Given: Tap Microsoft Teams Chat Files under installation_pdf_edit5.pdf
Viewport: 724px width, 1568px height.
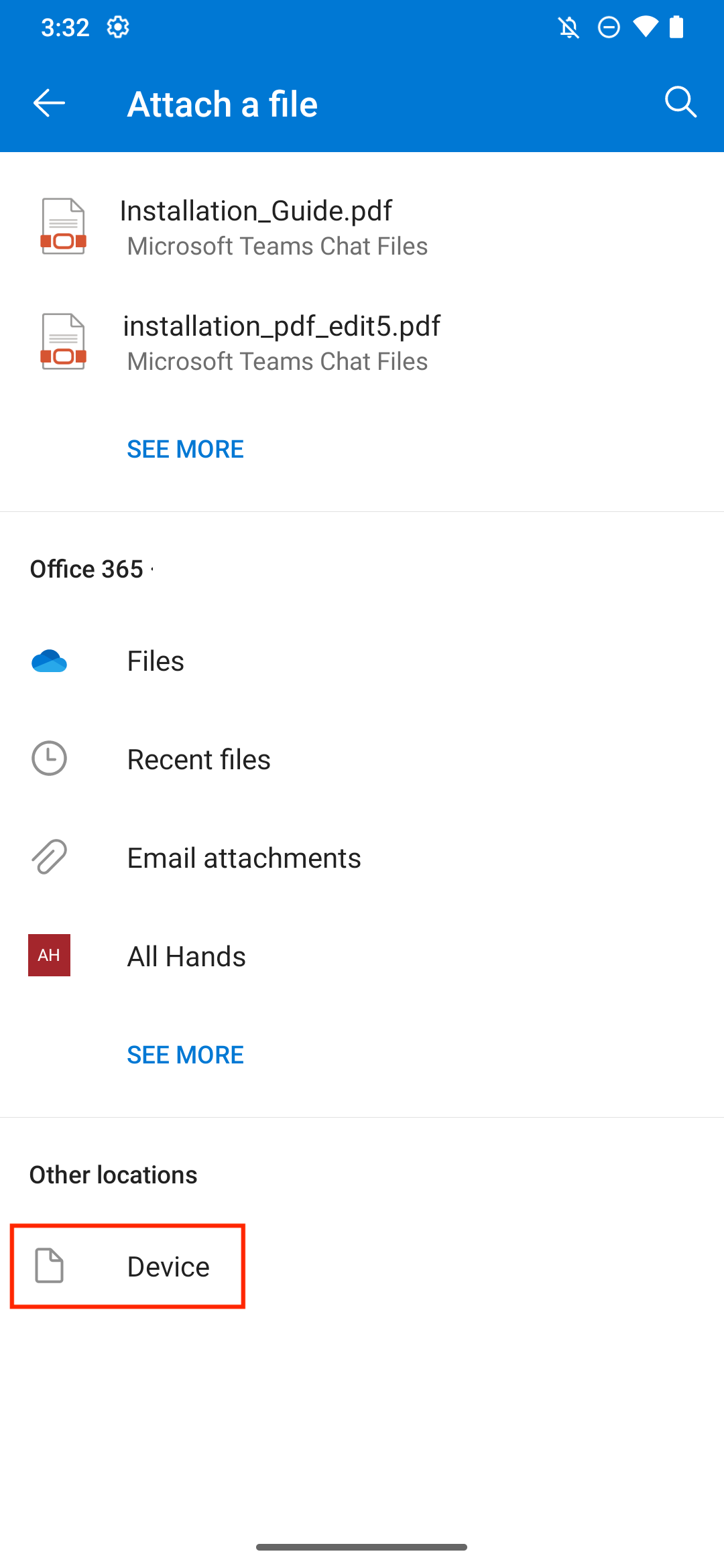Looking at the screenshot, I should (x=278, y=361).
